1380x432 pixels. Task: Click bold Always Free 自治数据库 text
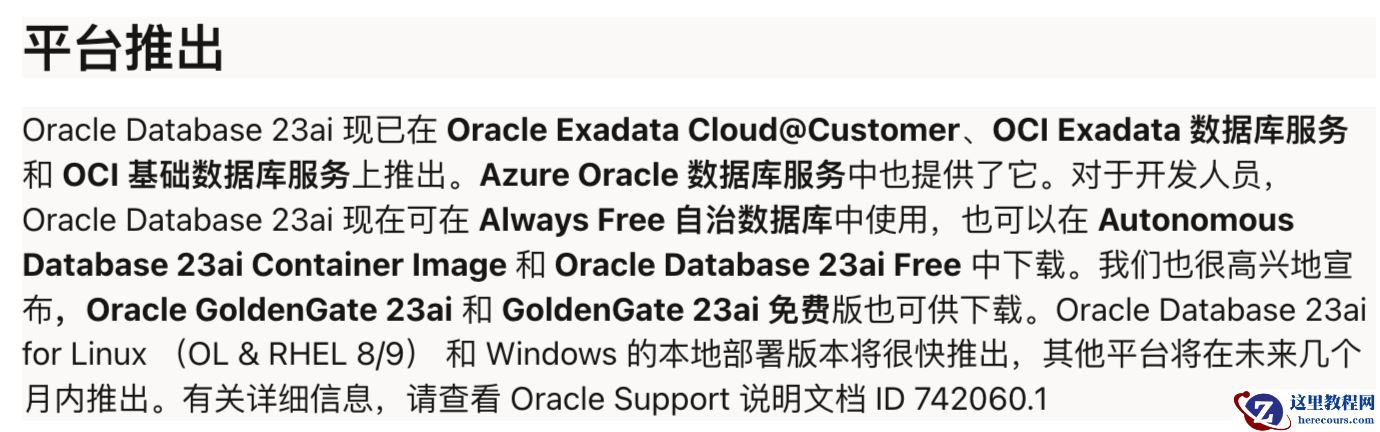pos(655,220)
